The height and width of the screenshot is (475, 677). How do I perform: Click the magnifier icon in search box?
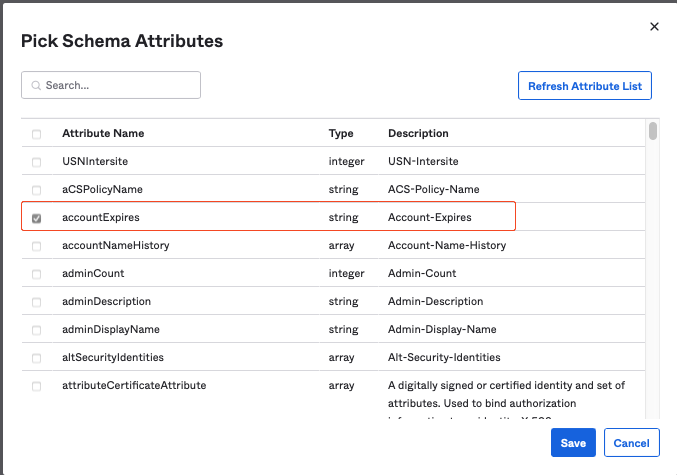click(x=35, y=86)
